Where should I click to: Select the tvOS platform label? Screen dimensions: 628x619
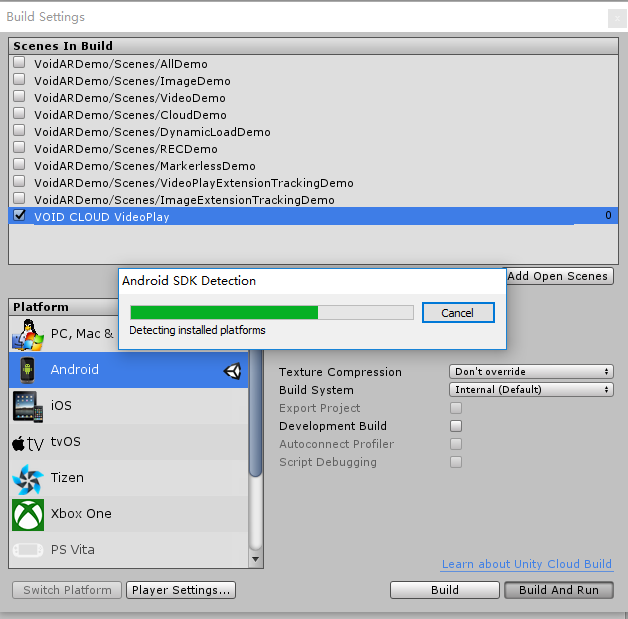pos(66,442)
